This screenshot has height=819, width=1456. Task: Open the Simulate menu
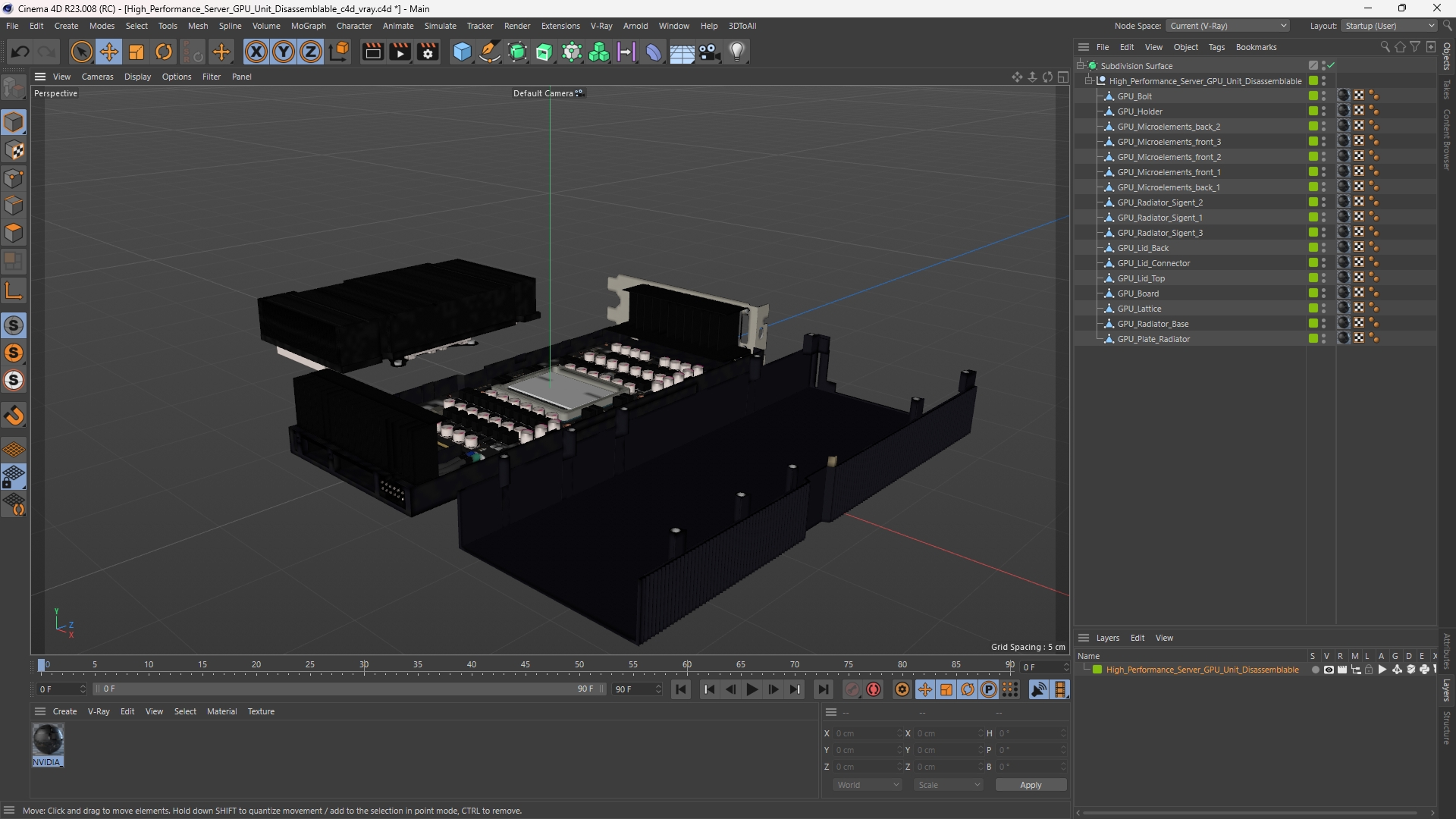pos(440,26)
